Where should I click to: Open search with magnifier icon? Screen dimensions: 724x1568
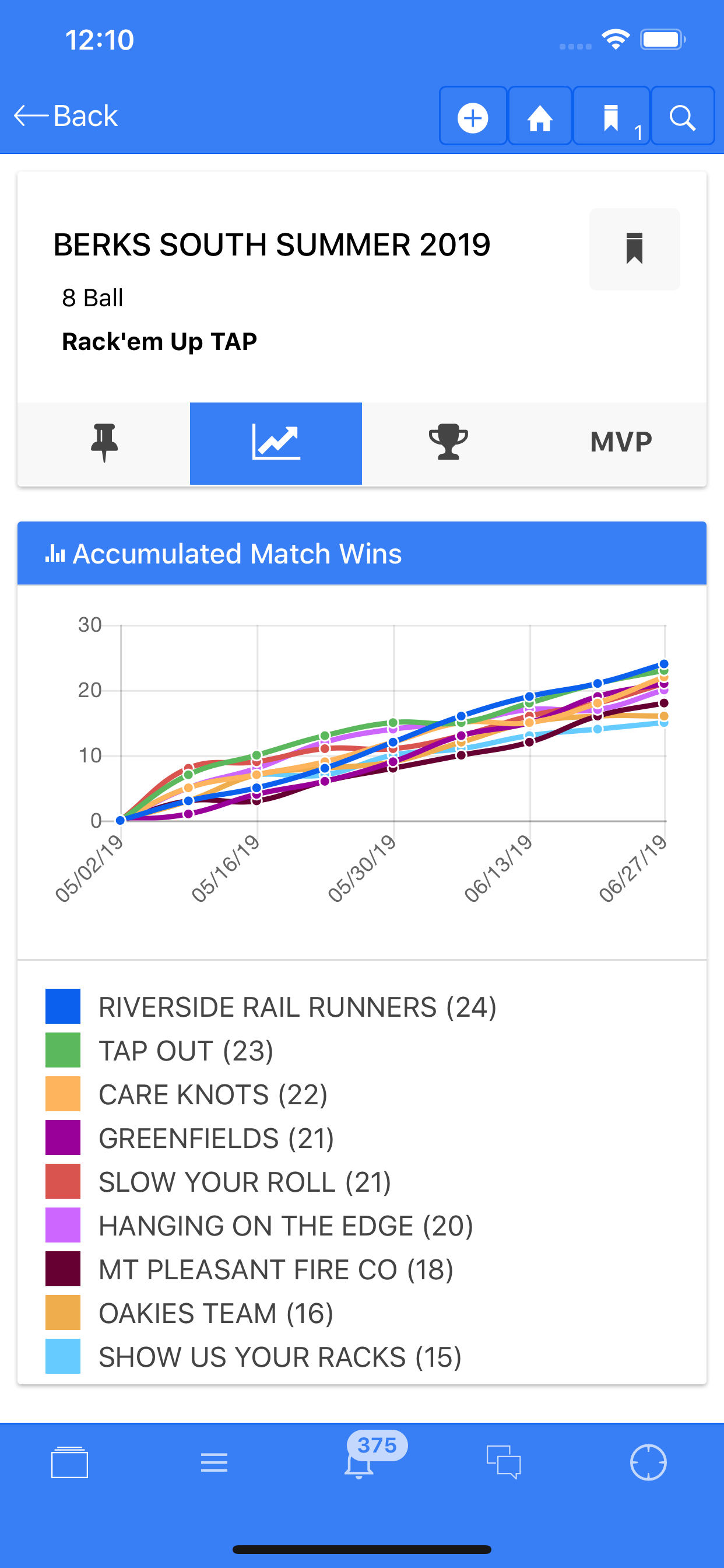tap(682, 116)
